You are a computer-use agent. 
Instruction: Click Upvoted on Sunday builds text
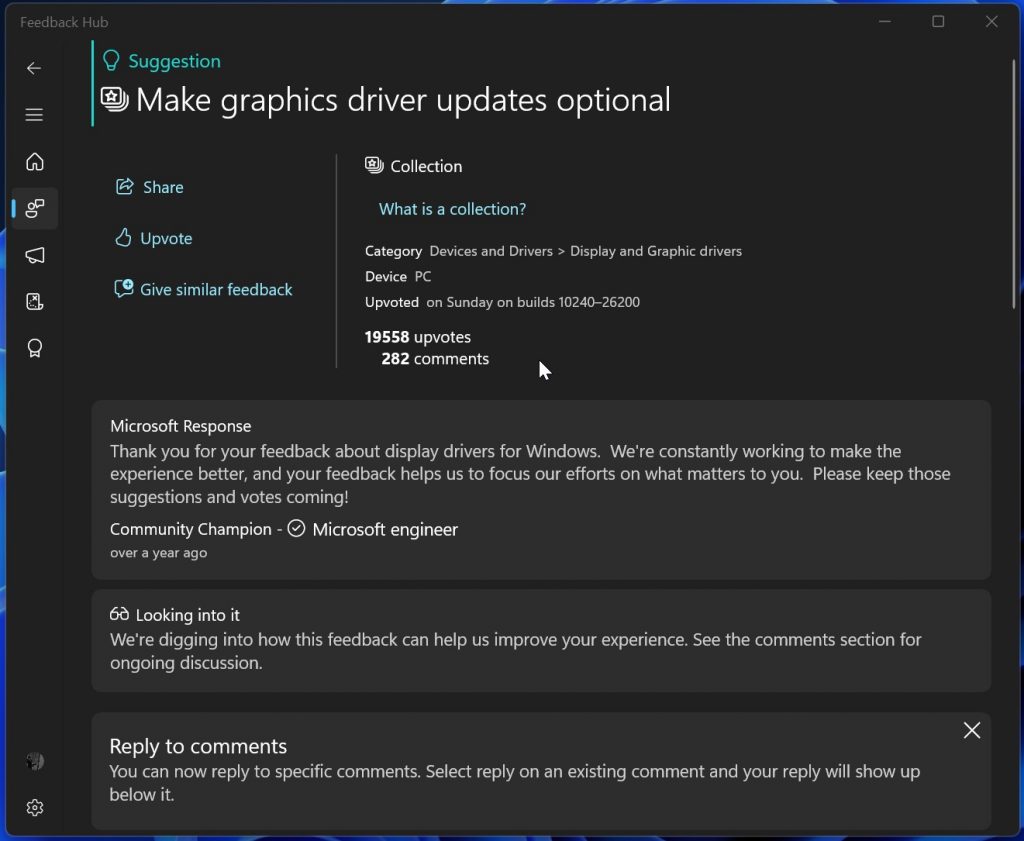coord(502,302)
